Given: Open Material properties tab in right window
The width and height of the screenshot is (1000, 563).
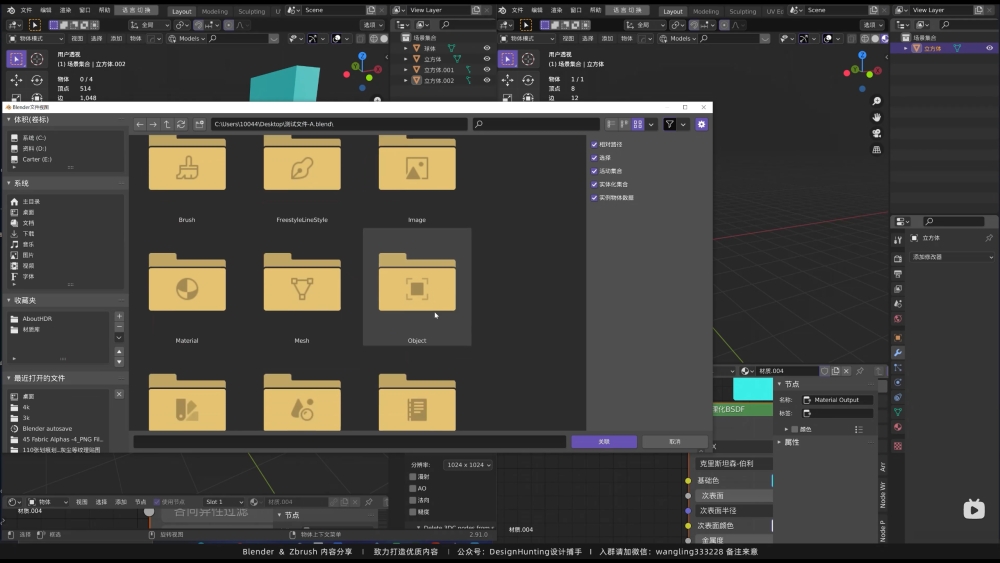Looking at the screenshot, I should (898, 427).
